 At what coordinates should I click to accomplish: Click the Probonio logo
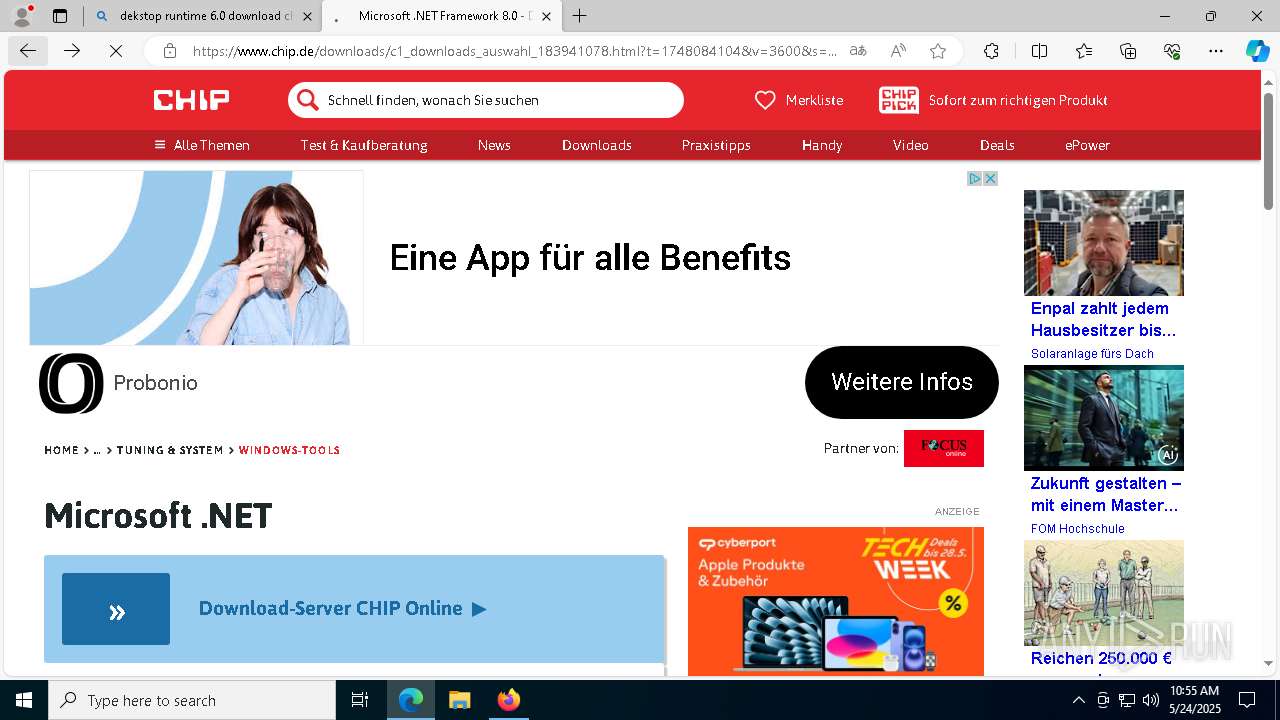point(71,383)
